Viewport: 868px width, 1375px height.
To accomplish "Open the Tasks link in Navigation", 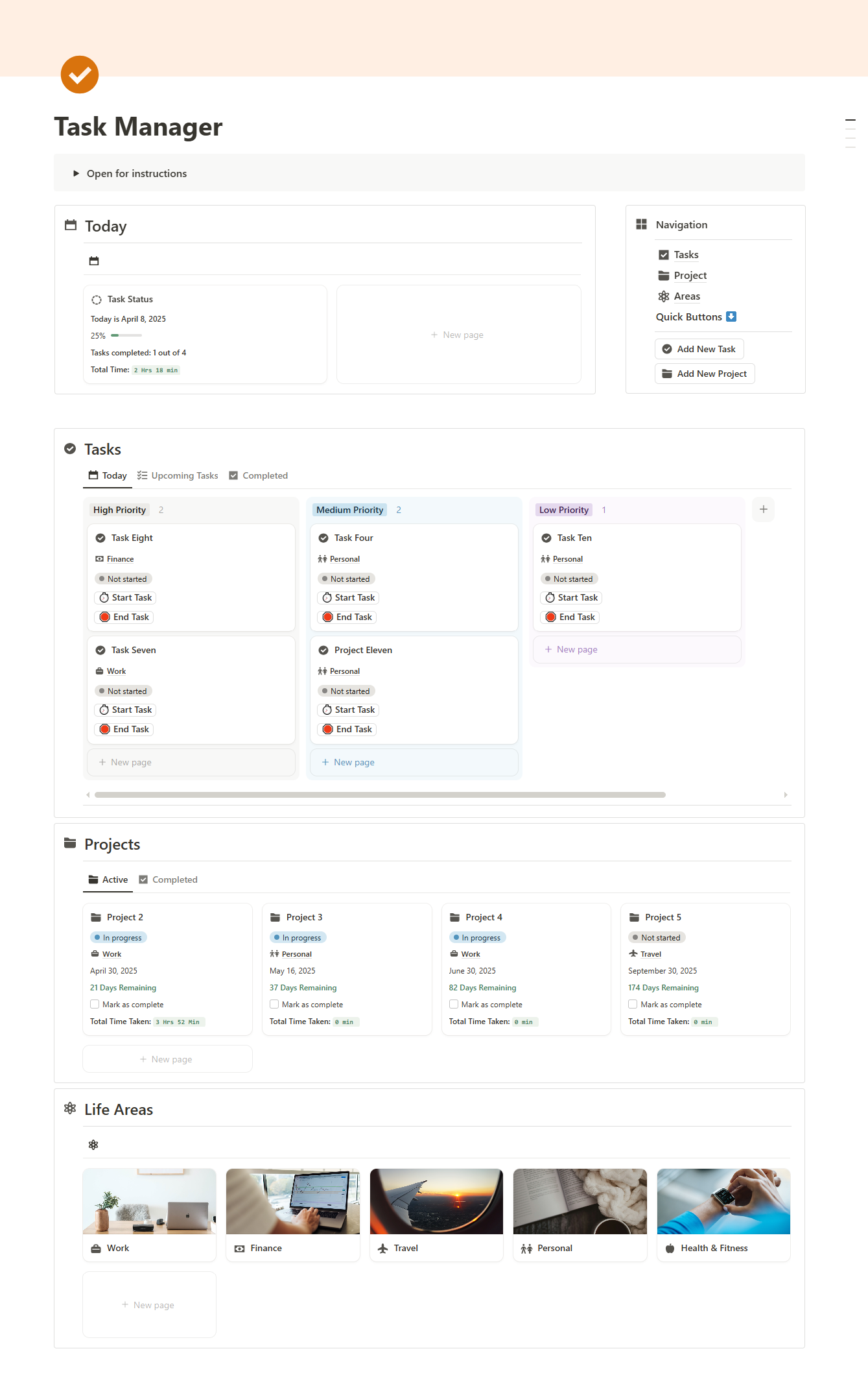I will point(686,255).
